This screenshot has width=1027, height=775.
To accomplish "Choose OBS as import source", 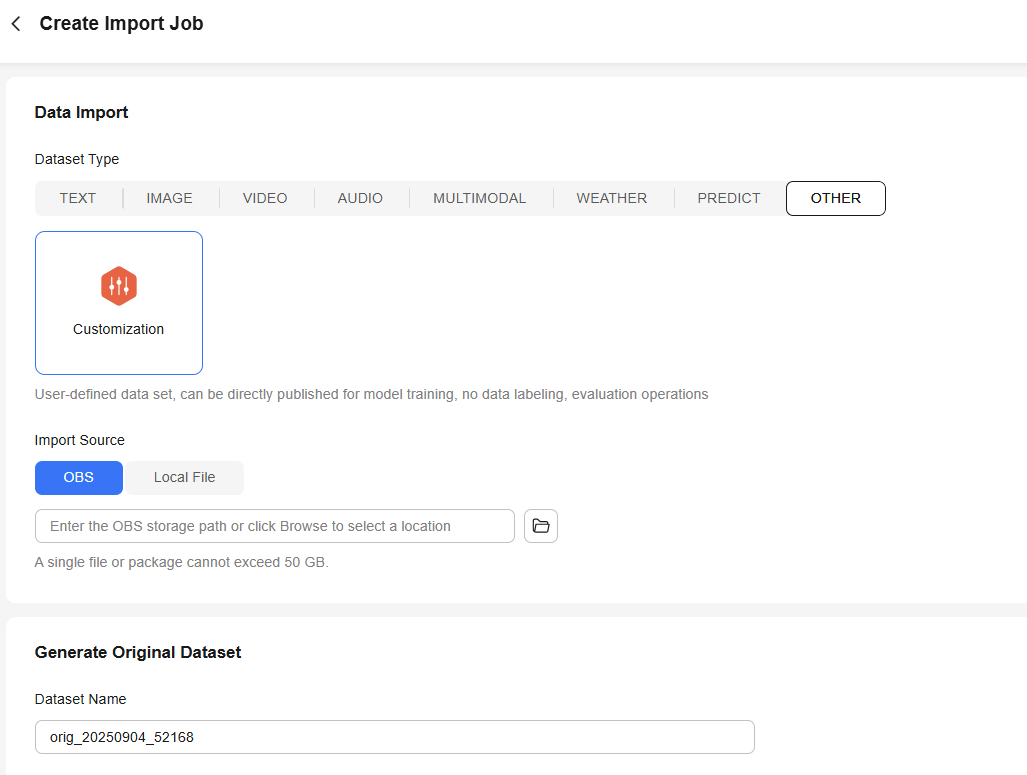I will (79, 478).
